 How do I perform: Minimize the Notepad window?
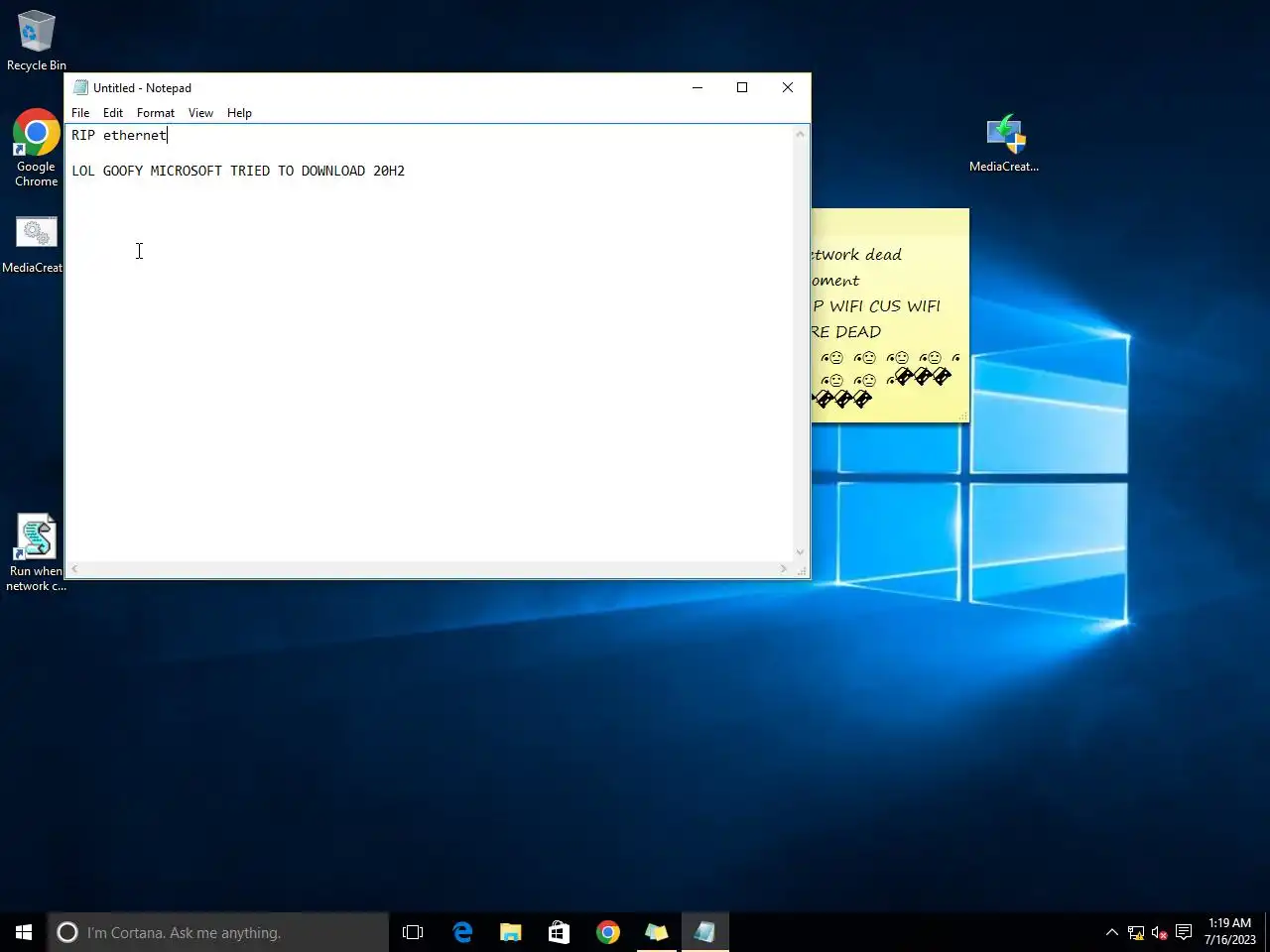pos(698,87)
